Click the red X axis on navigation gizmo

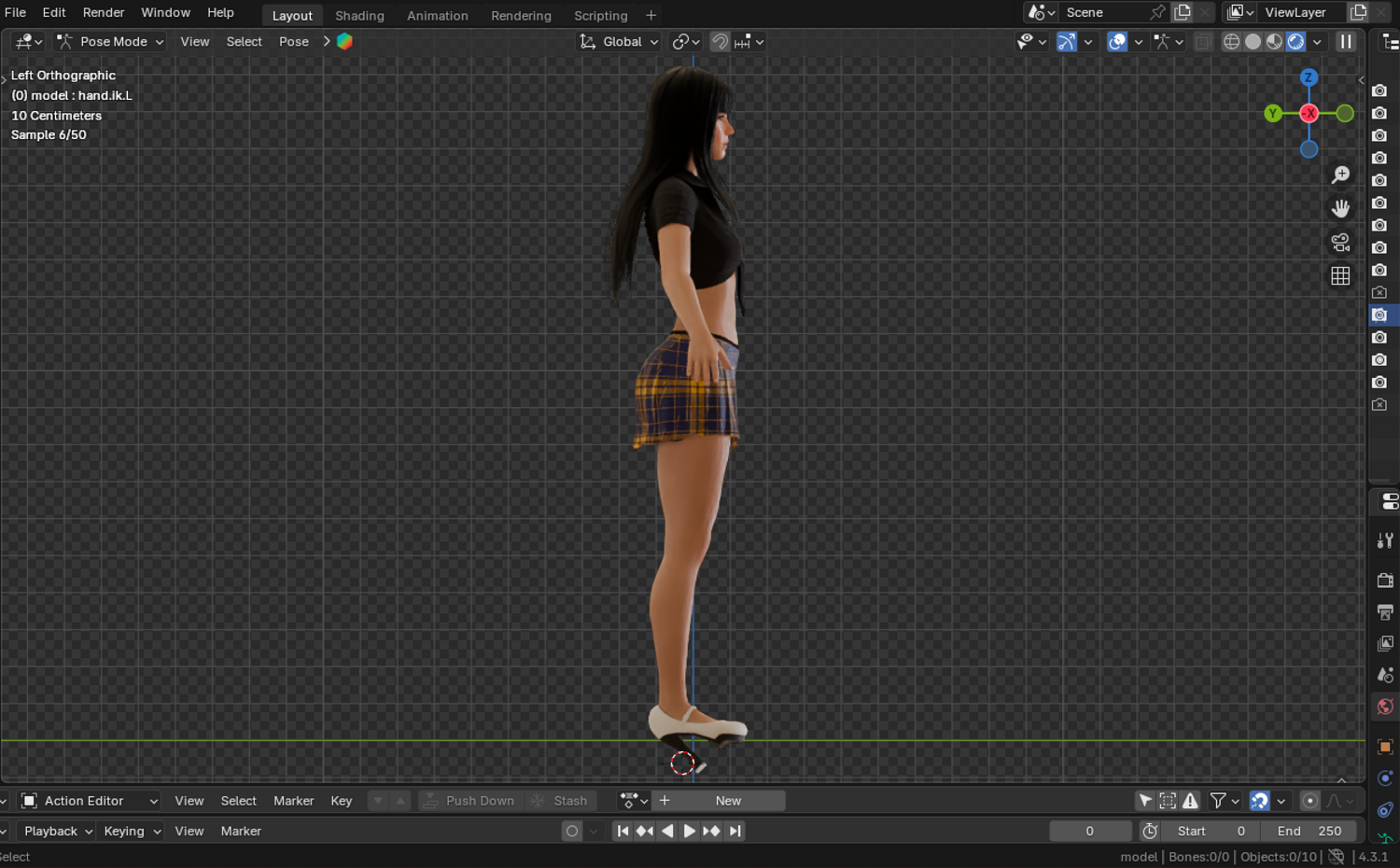[x=1309, y=113]
